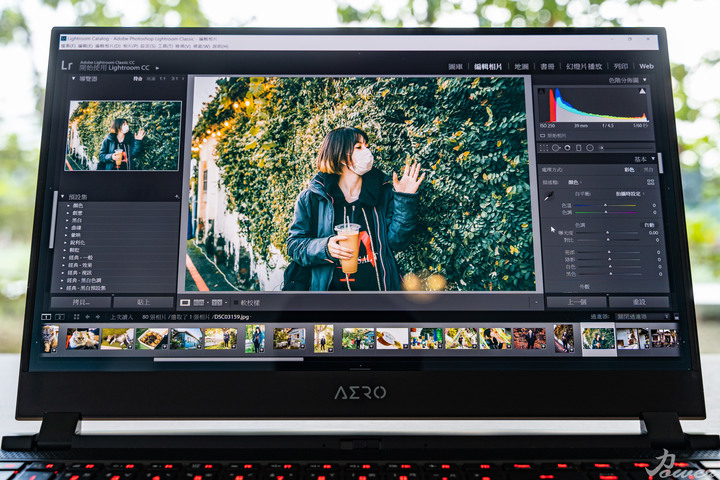The image size is (720, 480).
Task: Click the Lightroom CC play arrow icon
Action: (x=157, y=68)
